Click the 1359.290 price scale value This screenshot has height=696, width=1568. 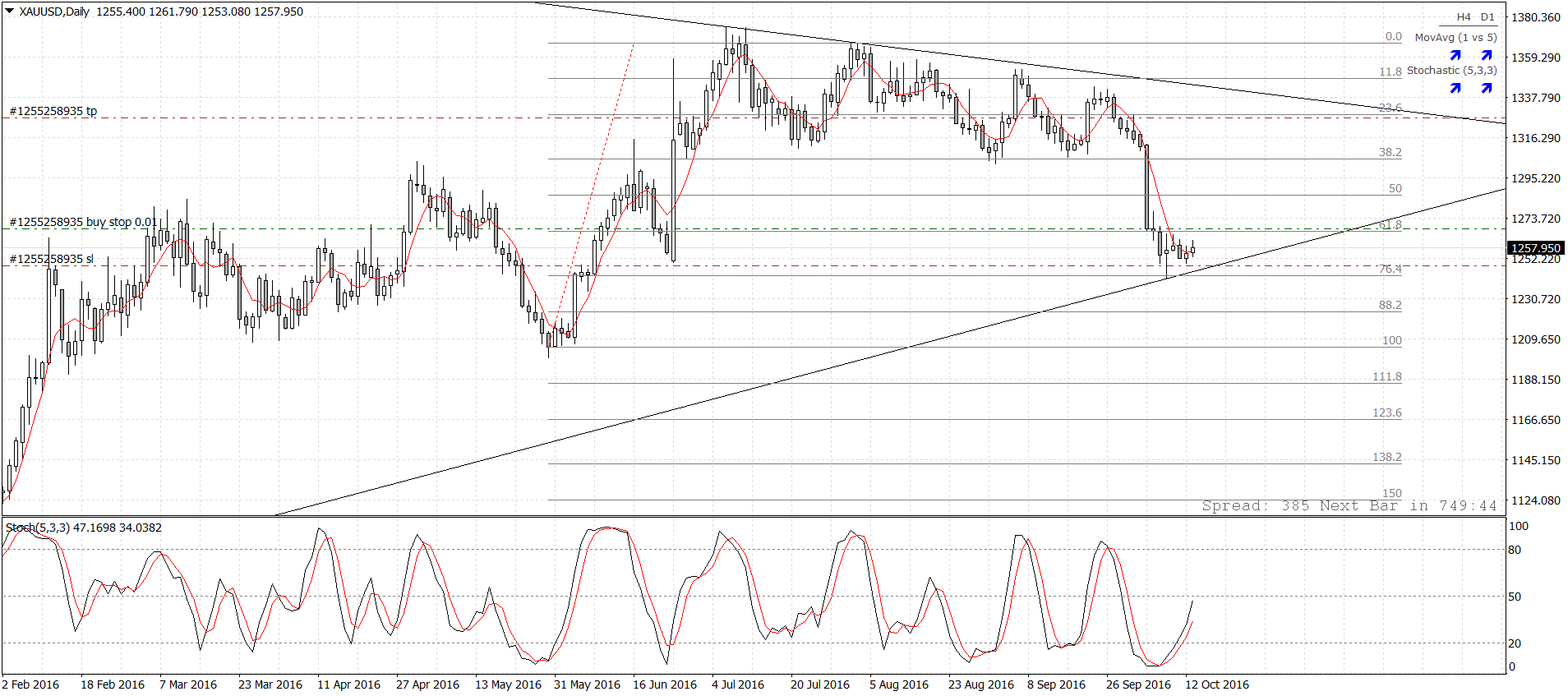pos(1535,58)
